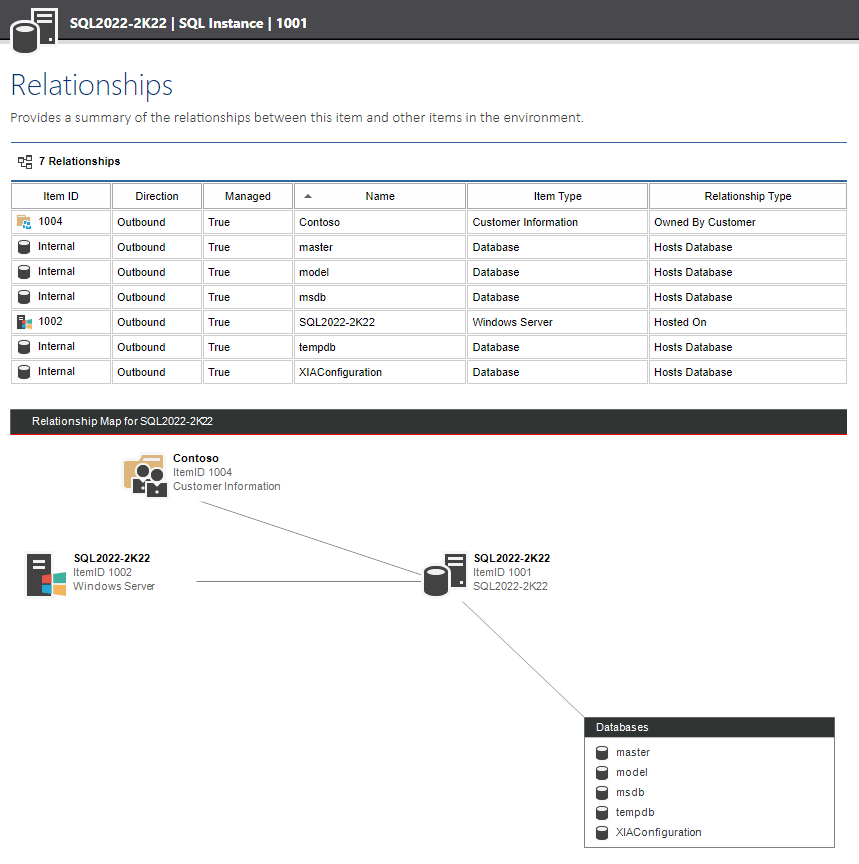Click the Outbound cell in Contoso row

pos(157,222)
